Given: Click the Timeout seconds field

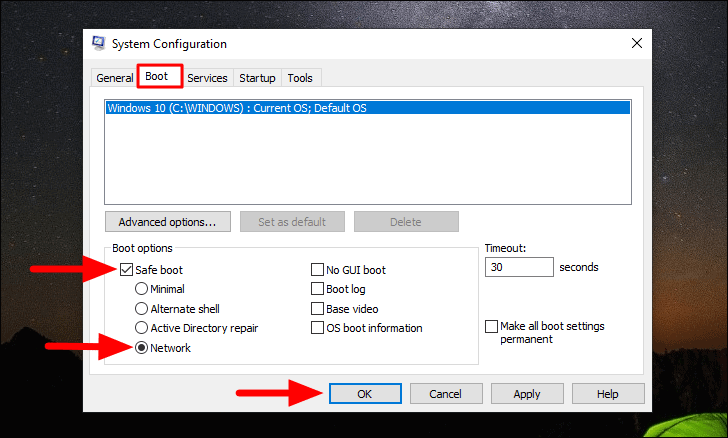Looking at the screenshot, I should click(519, 267).
